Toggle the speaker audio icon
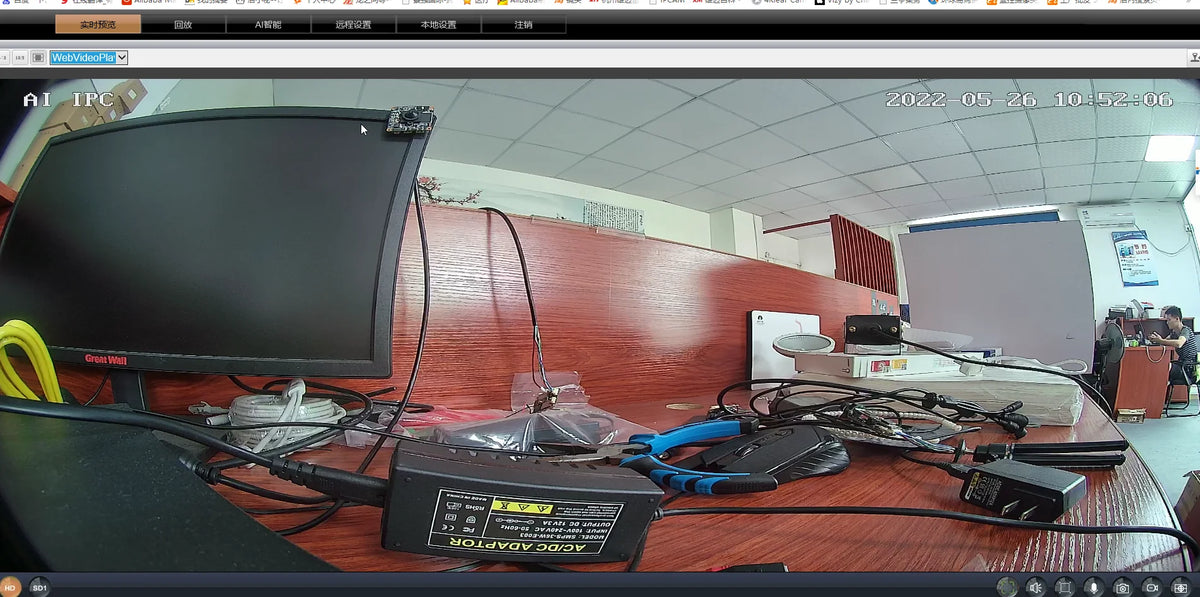1200x597 pixels. (1036, 588)
